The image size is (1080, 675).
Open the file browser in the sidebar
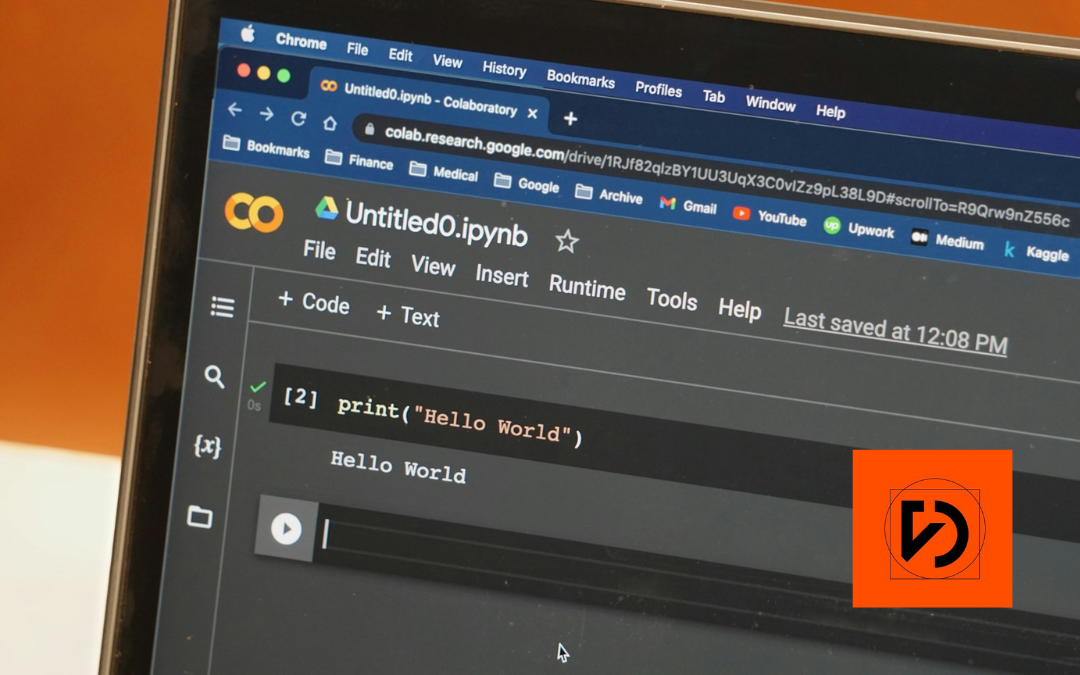click(199, 518)
